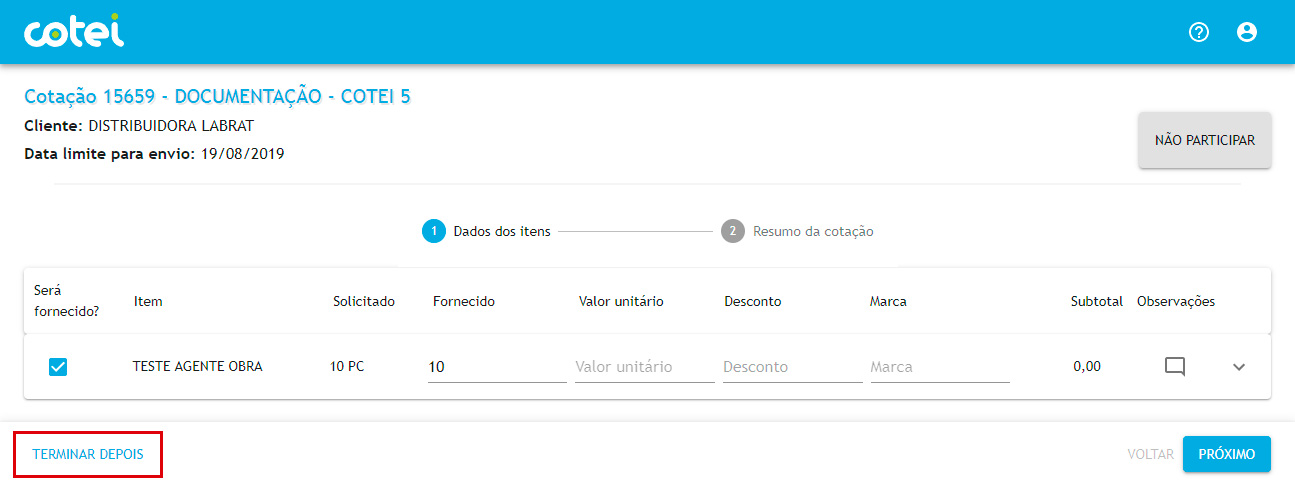Screen dimensions: 1295x486
Task: Click the NÃO PARTICIPAR button
Action: coord(1204,140)
